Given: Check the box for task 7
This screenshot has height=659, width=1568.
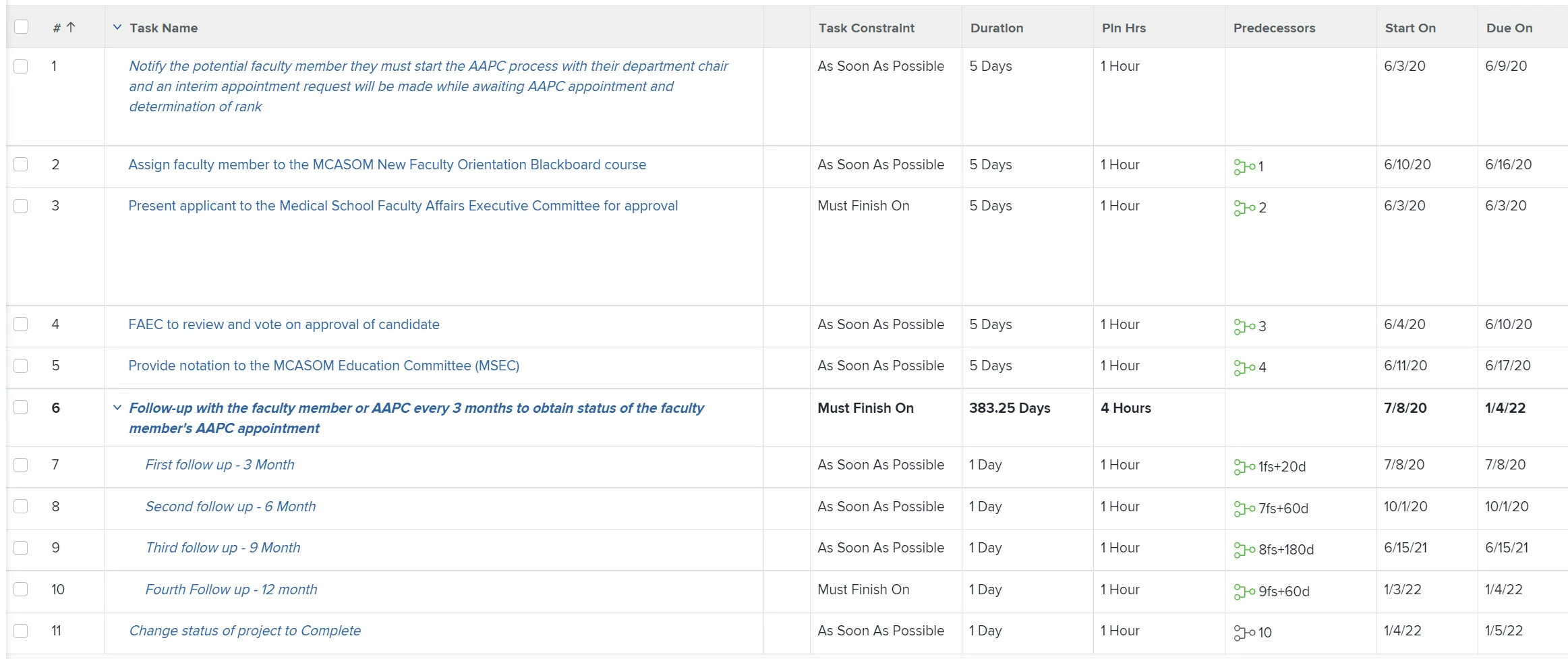Looking at the screenshot, I should (21, 465).
